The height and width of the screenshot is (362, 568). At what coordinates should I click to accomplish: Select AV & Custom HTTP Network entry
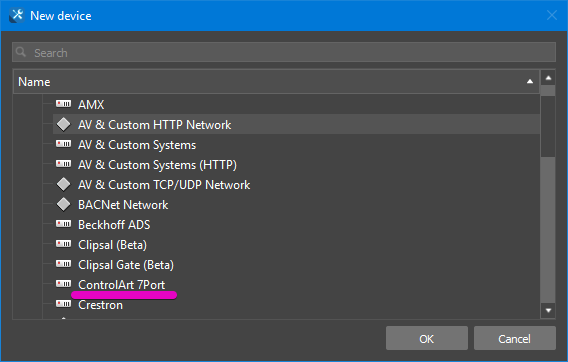tap(155, 125)
